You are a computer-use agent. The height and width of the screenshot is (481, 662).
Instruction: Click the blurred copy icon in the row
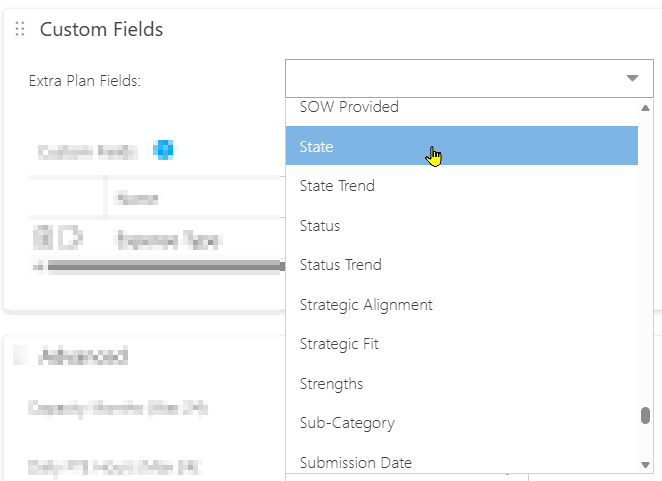point(70,238)
